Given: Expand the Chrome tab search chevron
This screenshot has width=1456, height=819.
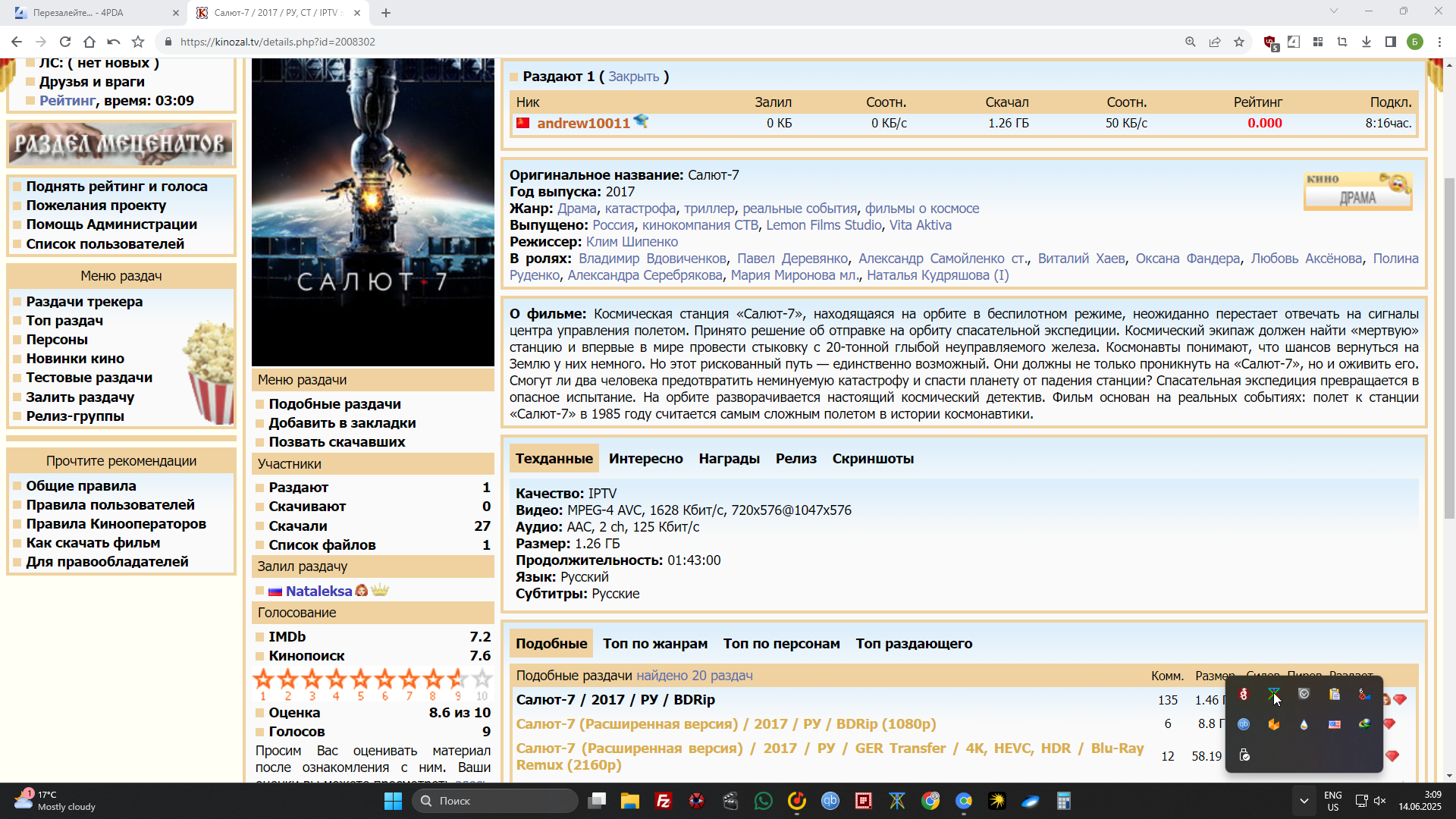Looking at the screenshot, I should [1334, 11].
